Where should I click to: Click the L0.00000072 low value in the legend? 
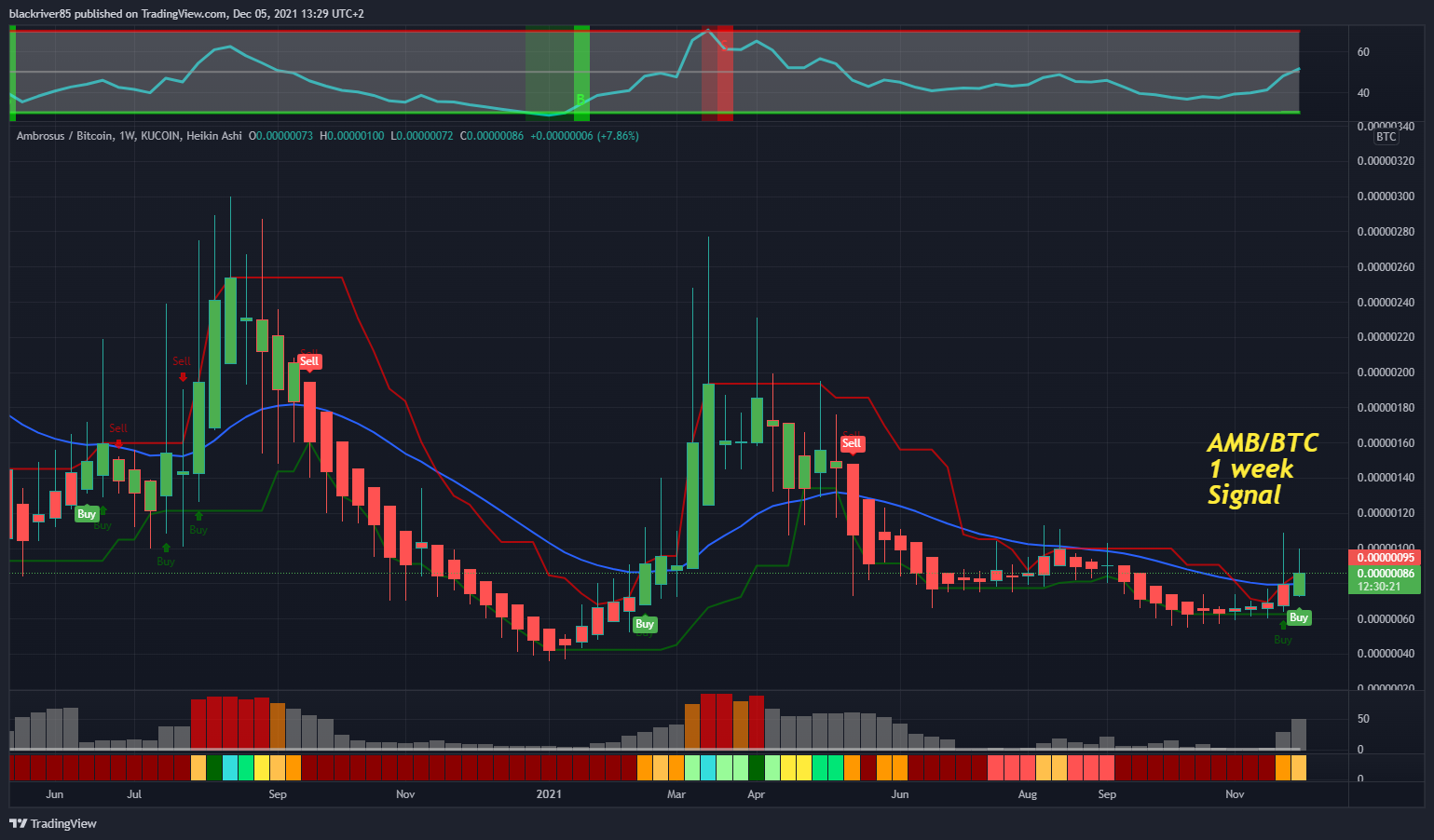click(421, 136)
